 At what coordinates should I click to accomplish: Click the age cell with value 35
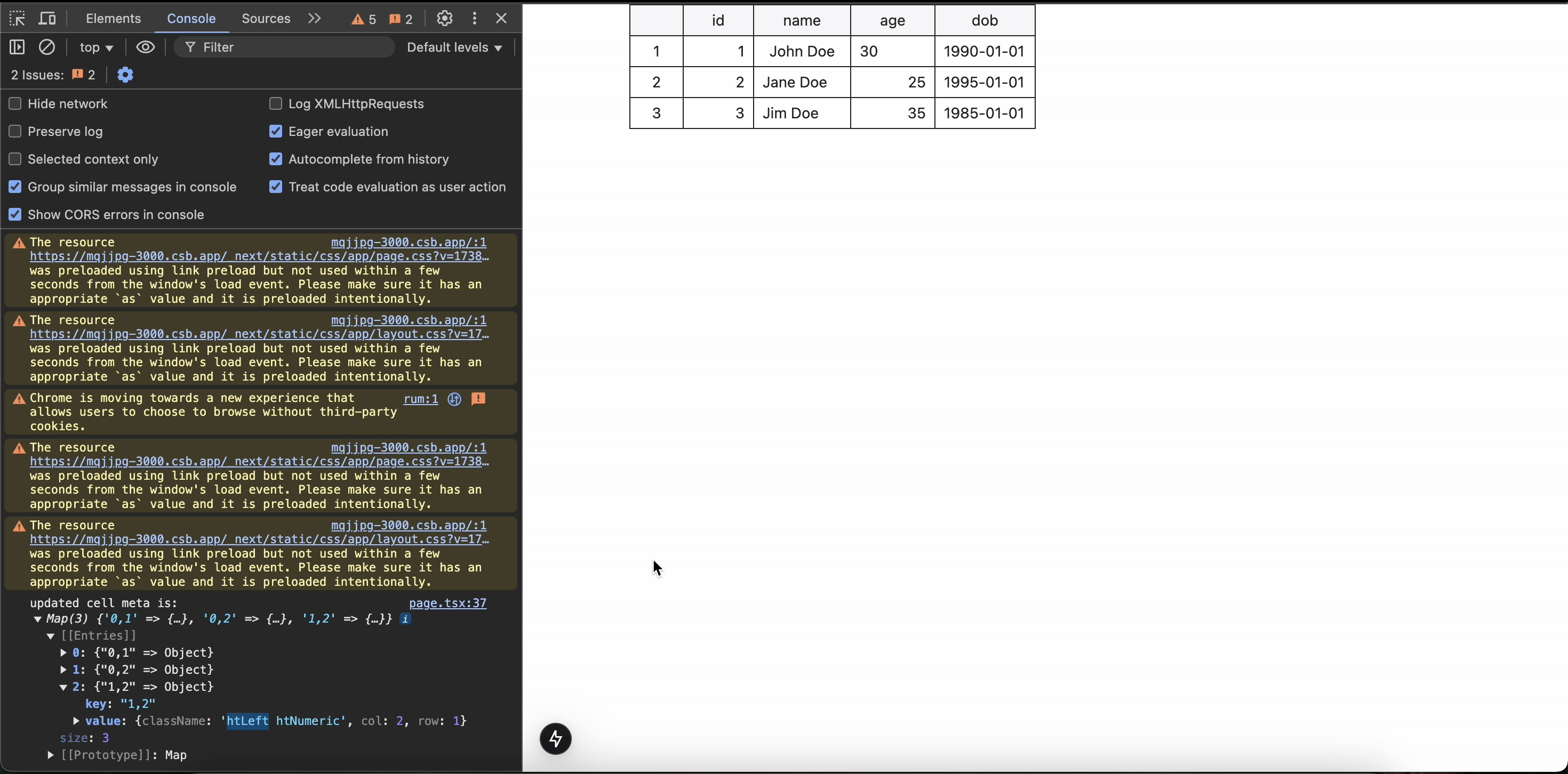point(893,113)
